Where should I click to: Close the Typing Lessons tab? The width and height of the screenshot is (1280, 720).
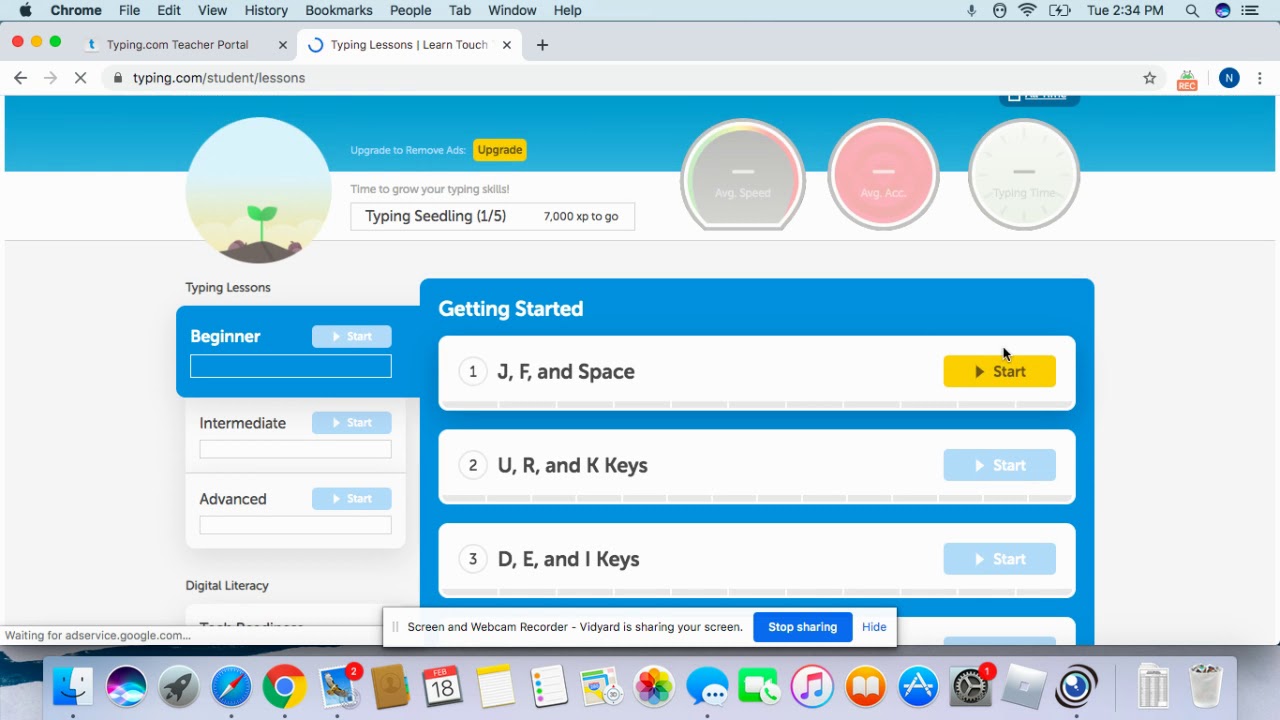[x=507, y=45]
